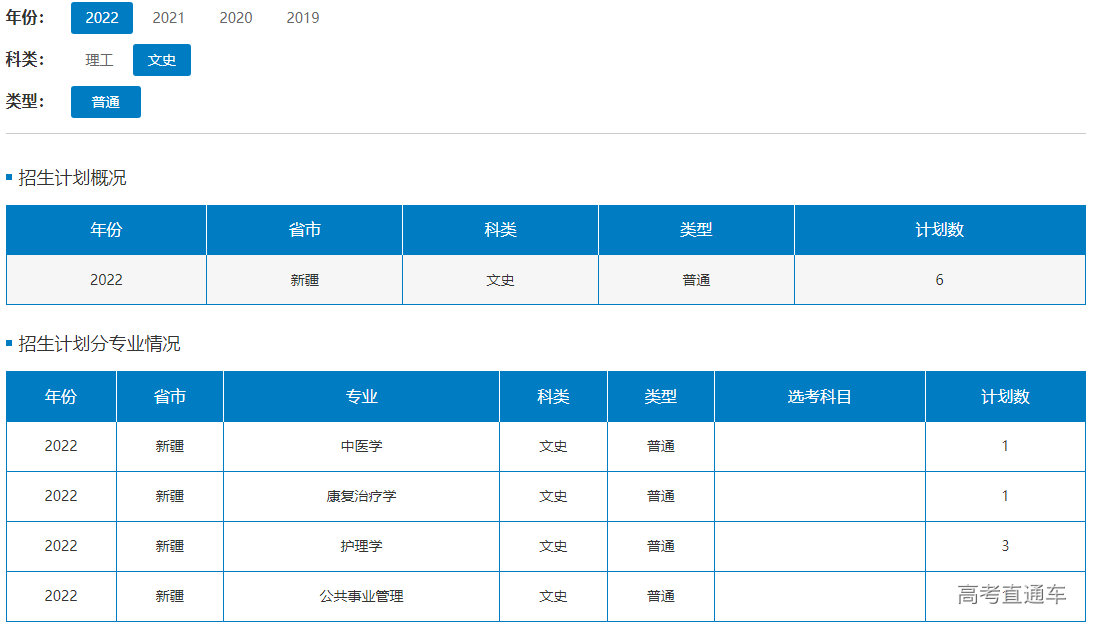
Task: Select the 2022 year filter
Action: pos(101,18)
